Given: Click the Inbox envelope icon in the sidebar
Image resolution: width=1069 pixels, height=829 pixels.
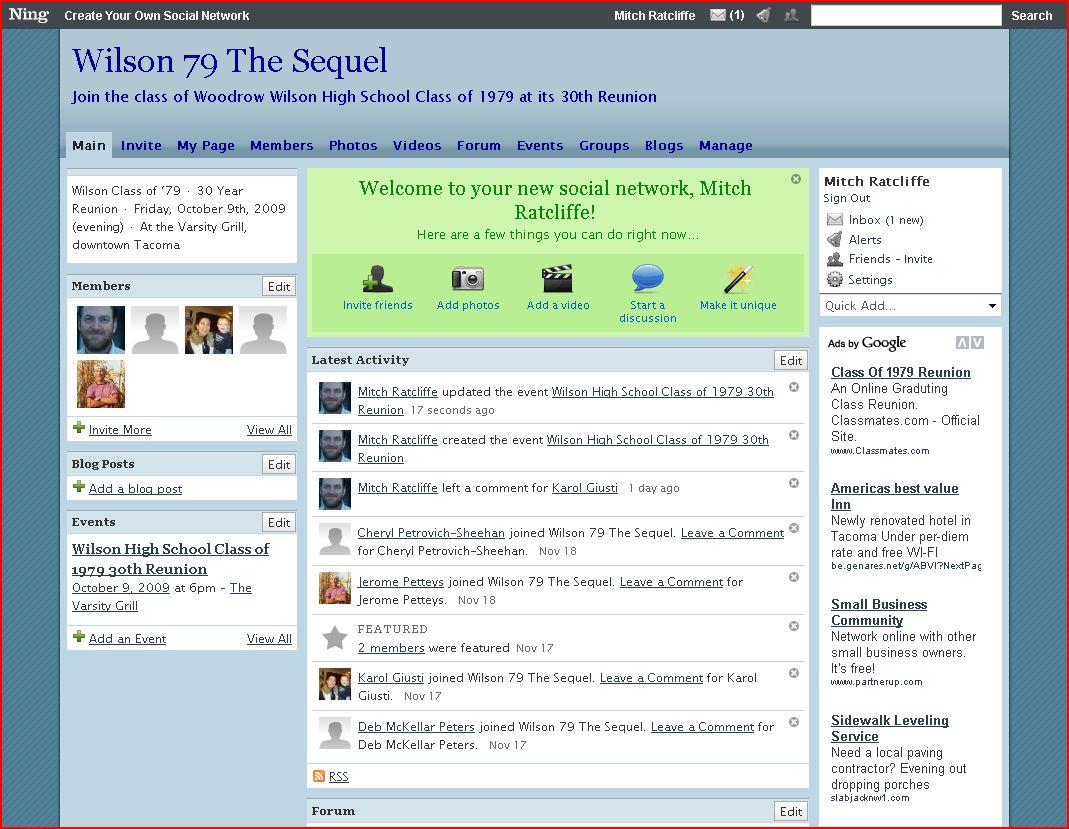Looking at the screenshot, I should pyautogui.click(x=834, y=220).
